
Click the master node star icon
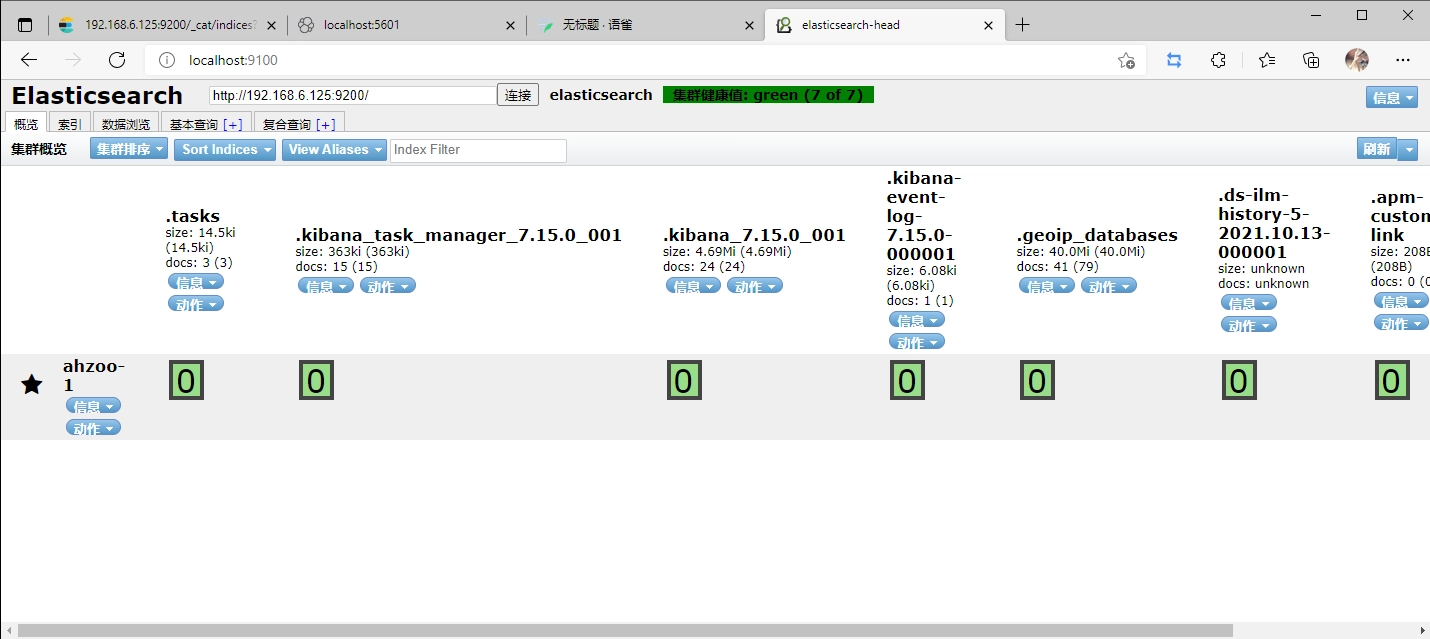(x=32, y=384)
